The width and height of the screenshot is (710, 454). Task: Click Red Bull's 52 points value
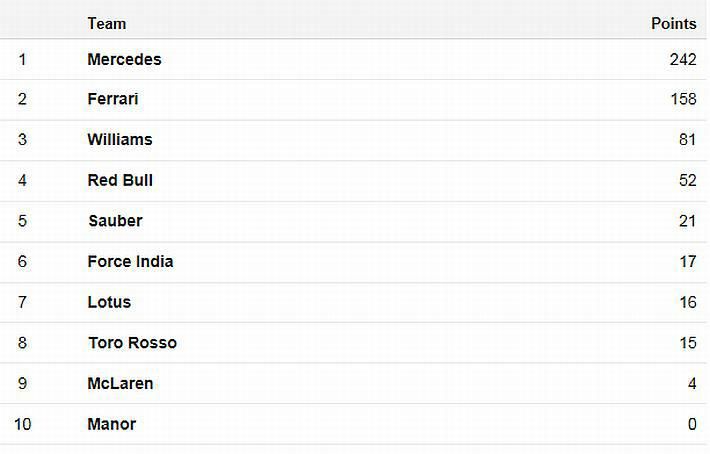click(687, 180)
